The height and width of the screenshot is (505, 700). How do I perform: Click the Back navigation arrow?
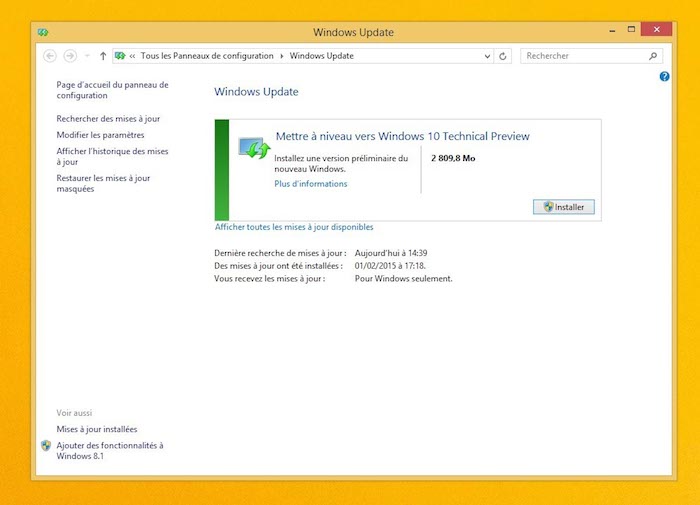(50, 56)
